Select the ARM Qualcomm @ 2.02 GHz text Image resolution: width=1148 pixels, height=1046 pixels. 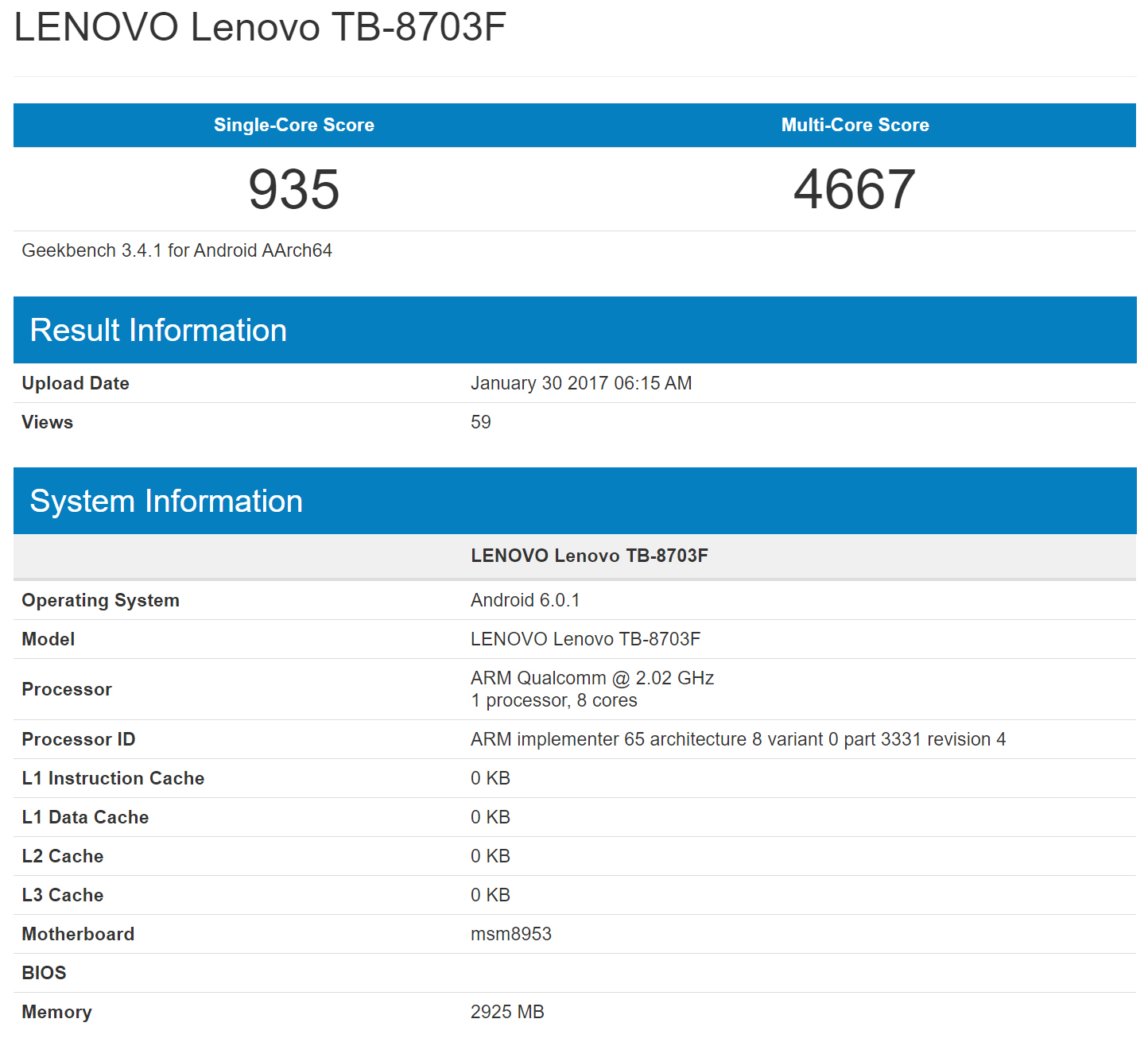[x=592, y=678]
